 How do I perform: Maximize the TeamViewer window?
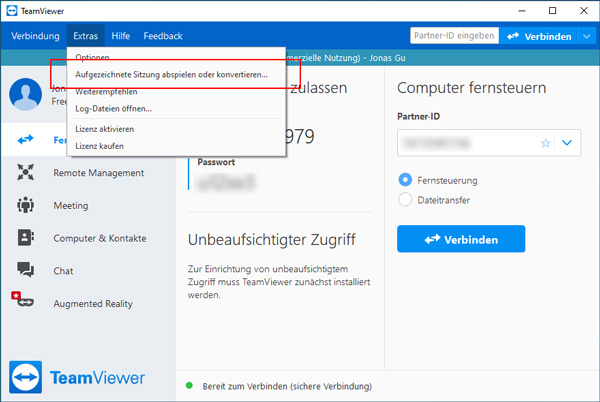click(x=552, y=11)
